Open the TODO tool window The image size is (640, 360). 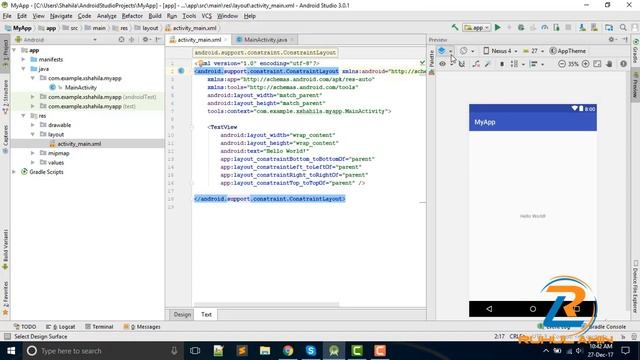click(24, 327)
